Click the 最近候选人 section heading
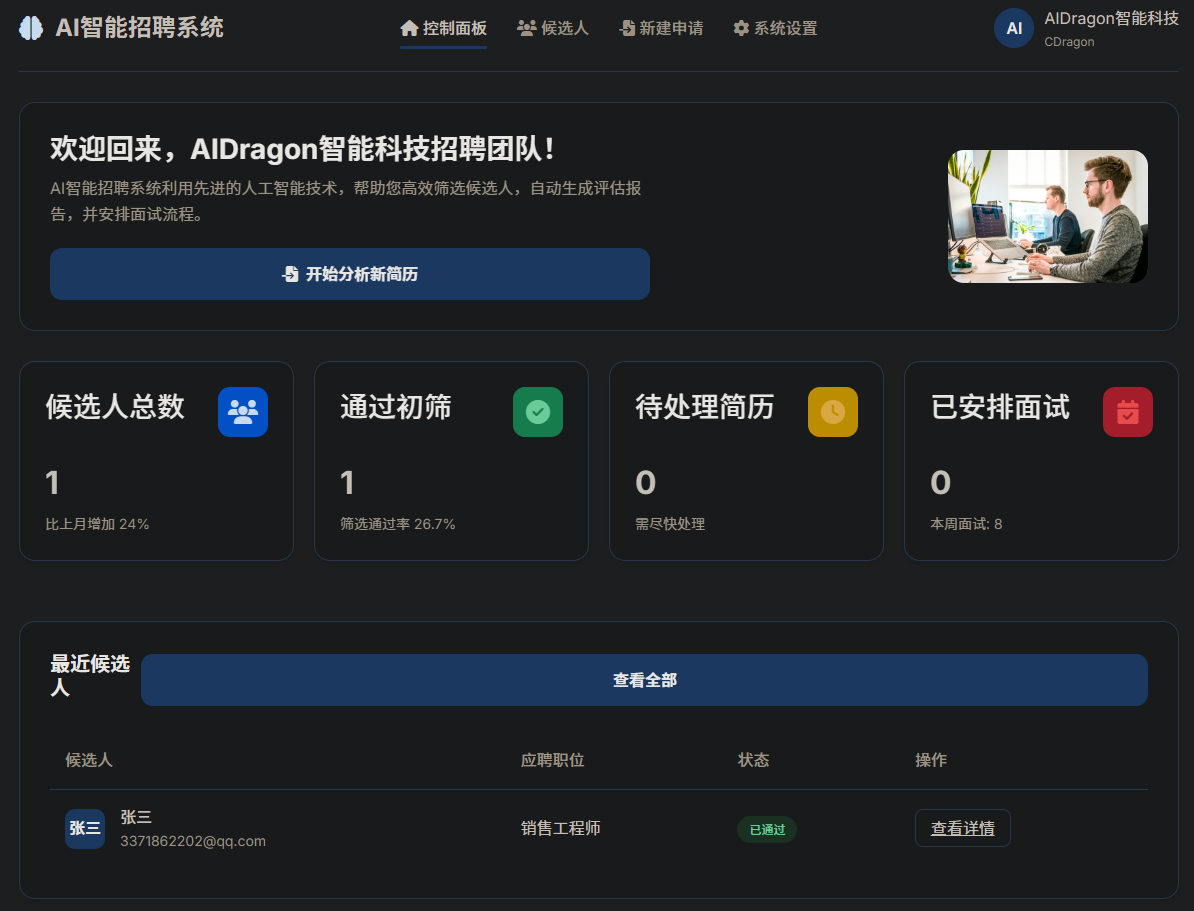The image size is (1194, 911). pos(90,676)
